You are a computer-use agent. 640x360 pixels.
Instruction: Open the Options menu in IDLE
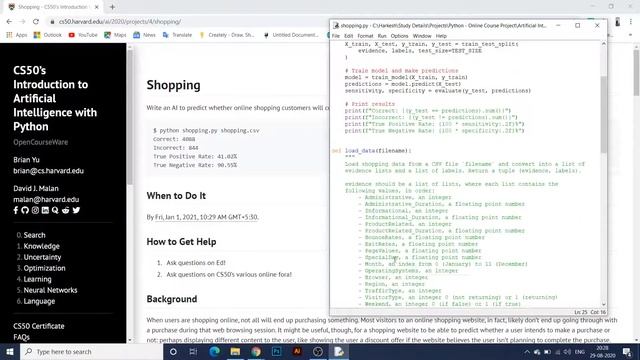399,36
